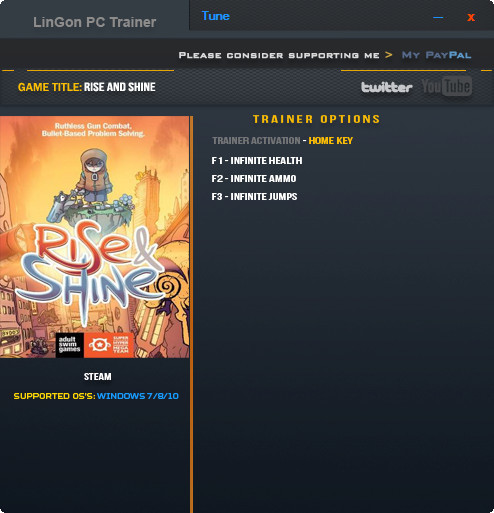The height and width of the screenshot is (513, 494).
Task: Open the Twitter logo link
Action: (387, 87)
